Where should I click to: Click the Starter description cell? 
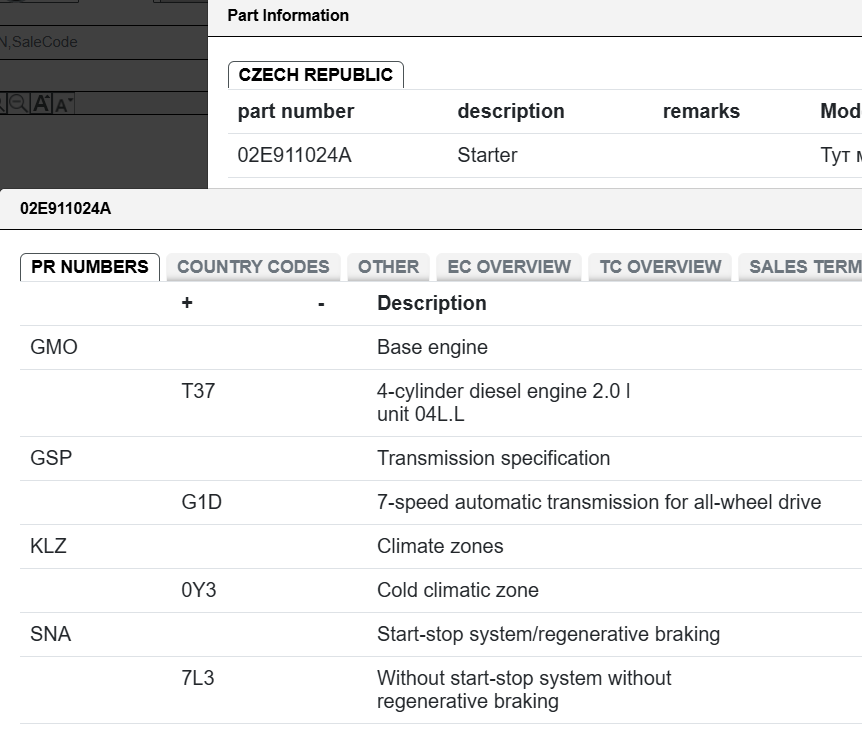tap(488, 156)
